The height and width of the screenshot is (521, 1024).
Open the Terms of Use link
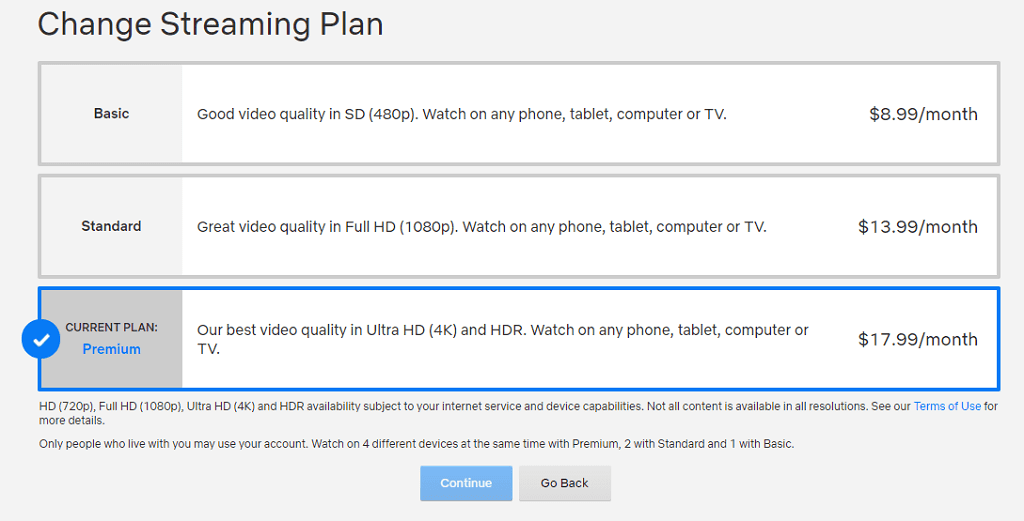pyautogui.click(x=947, y=406)
